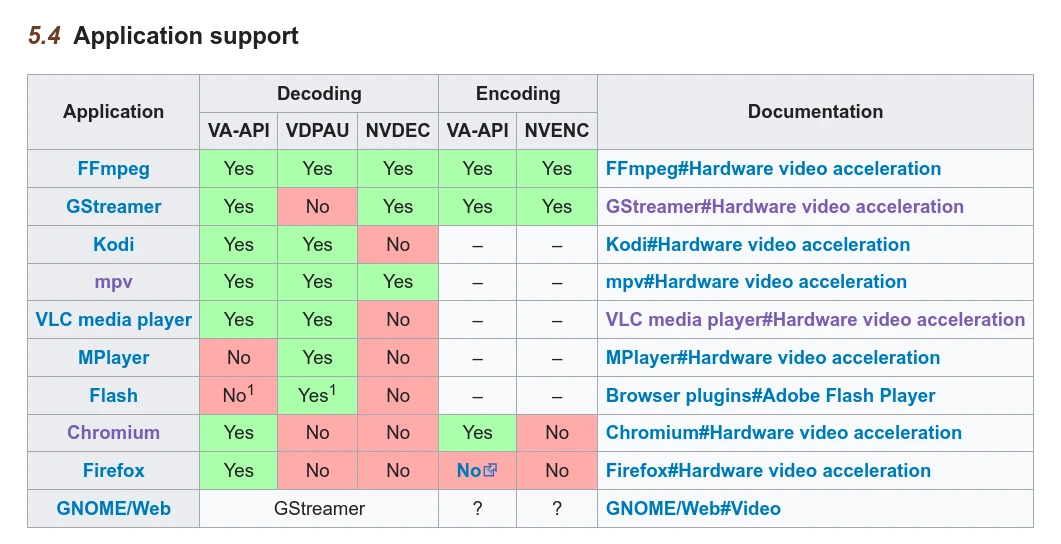Click the GStreamer application link
1061x544 pixels.
(x=113, y=207)
